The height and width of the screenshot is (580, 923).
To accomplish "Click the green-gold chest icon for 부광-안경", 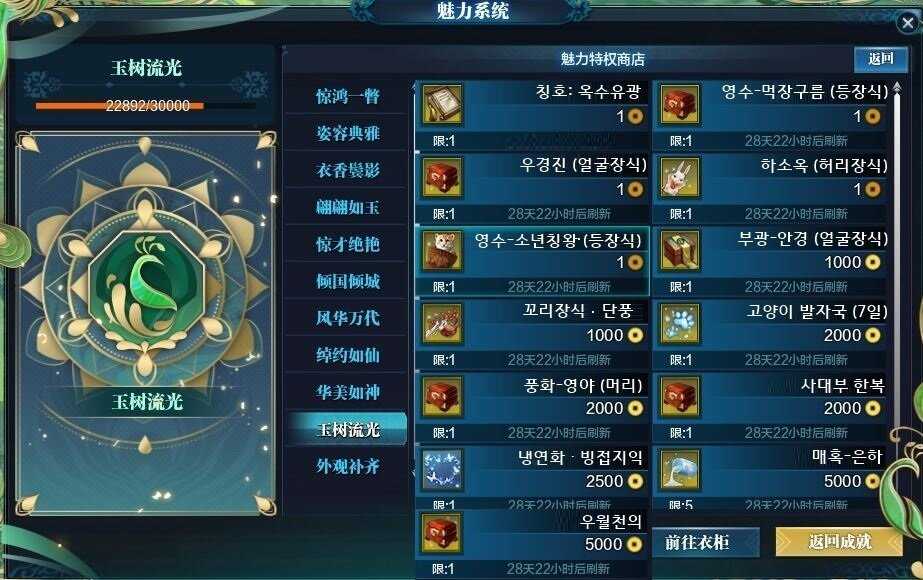I will coord(679,251).
